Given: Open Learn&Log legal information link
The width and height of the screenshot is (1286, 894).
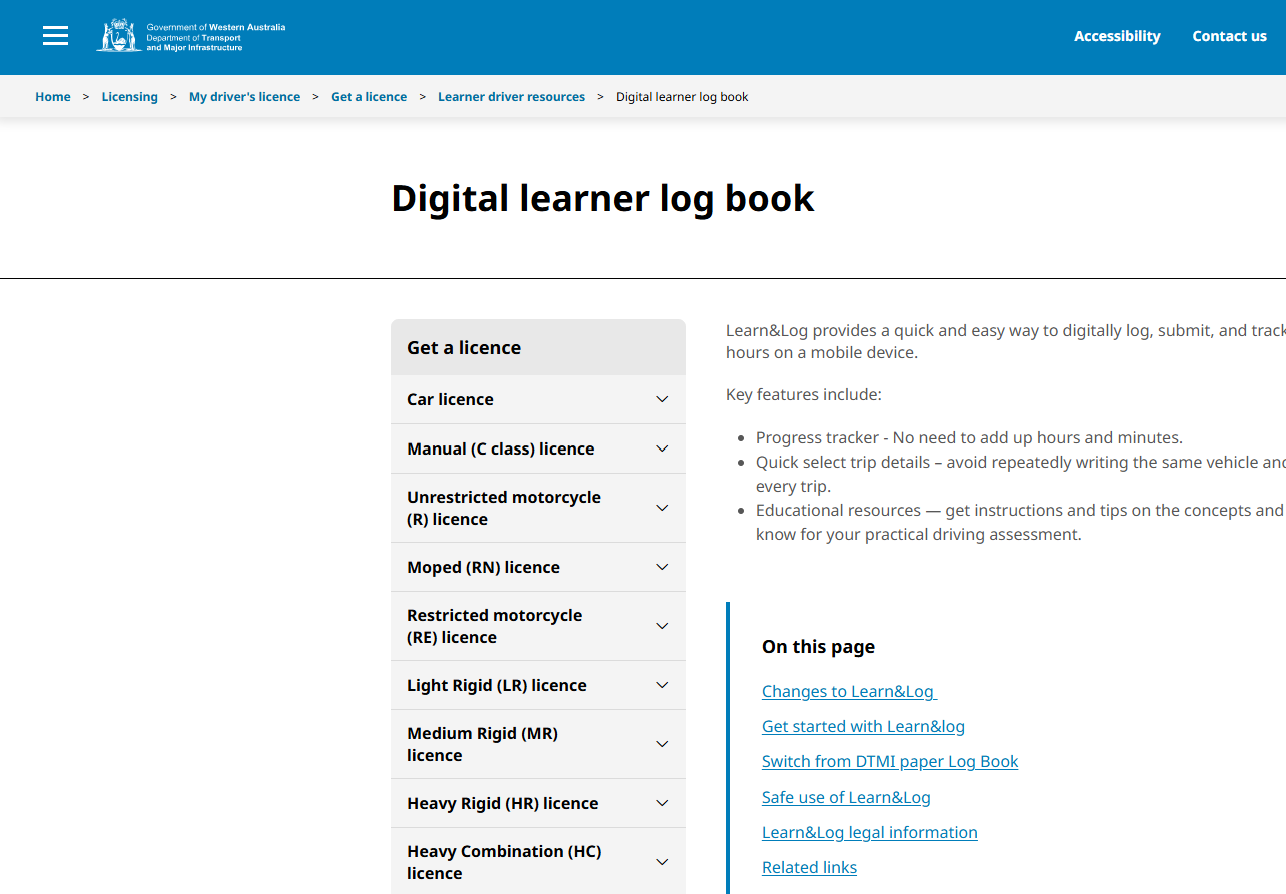Looking at the screenshot, I should pyautogui.click(x=869, y=832).
